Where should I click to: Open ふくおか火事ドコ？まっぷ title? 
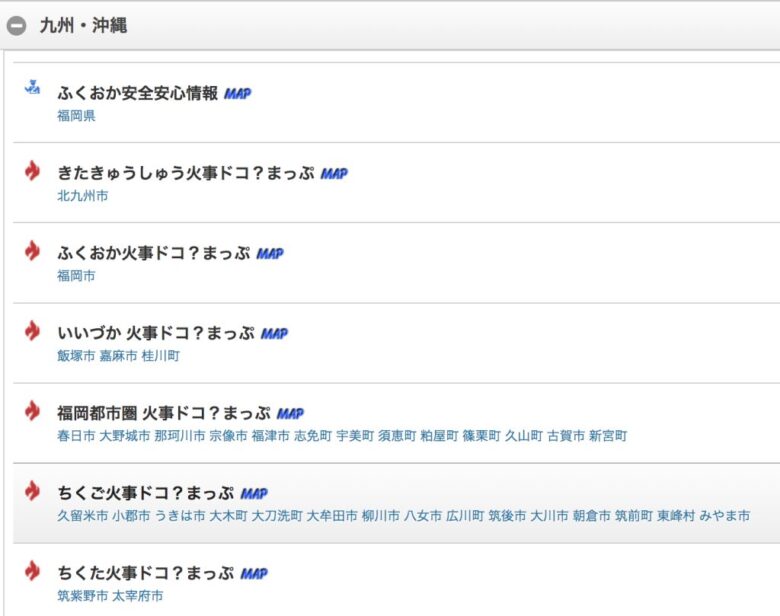[154, 253]
